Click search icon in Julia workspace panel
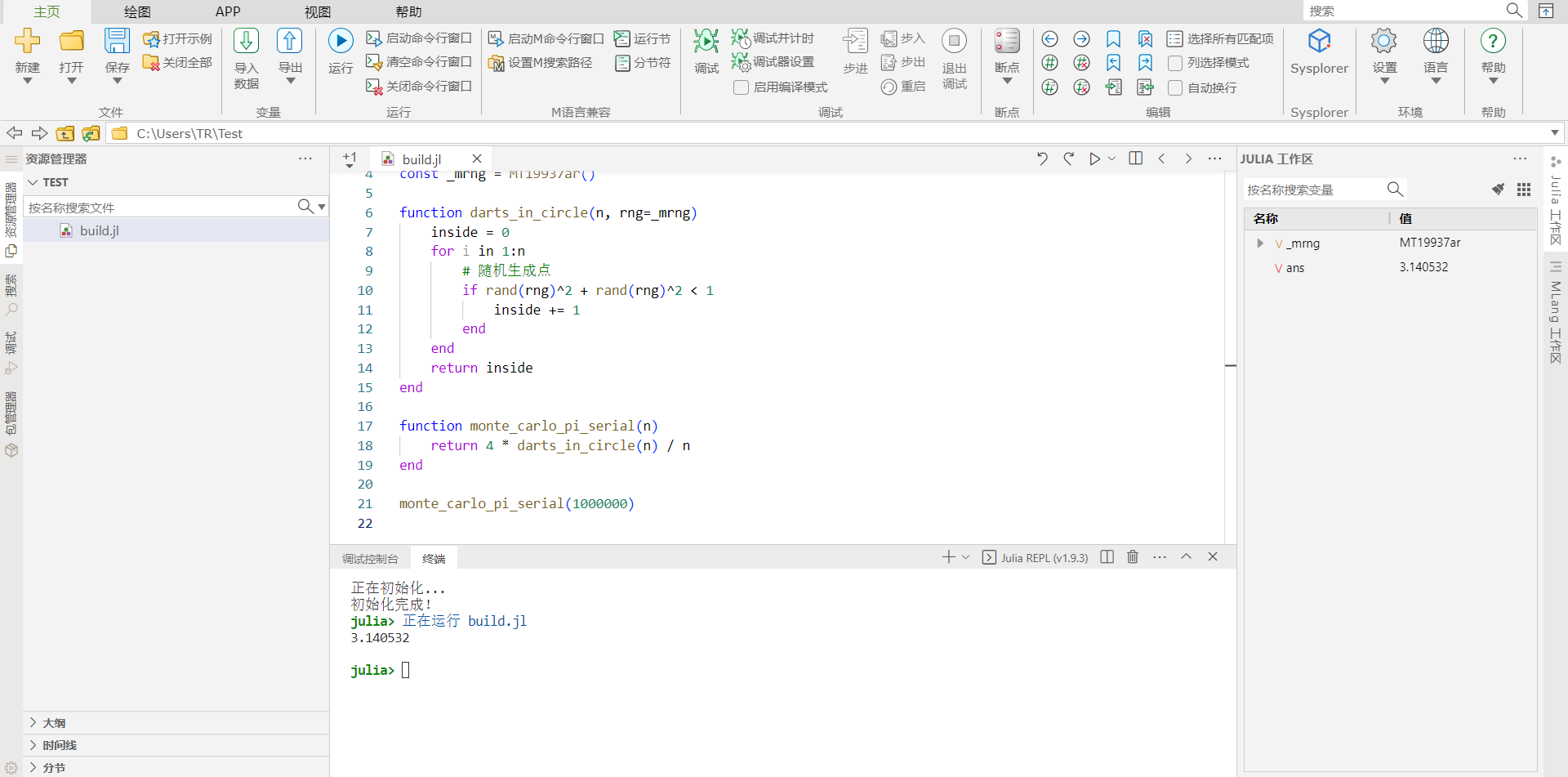This screenshot has height=777, width=1568. click(1395, 190)
